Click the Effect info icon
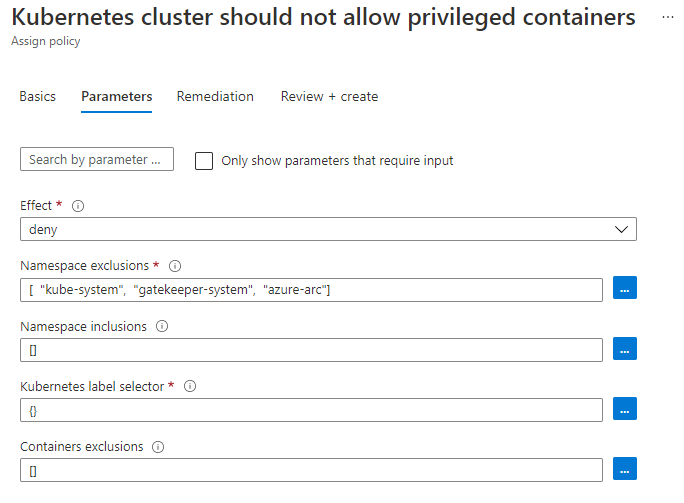The height and width of the screenshot is (503, 684). pos(78,205)
